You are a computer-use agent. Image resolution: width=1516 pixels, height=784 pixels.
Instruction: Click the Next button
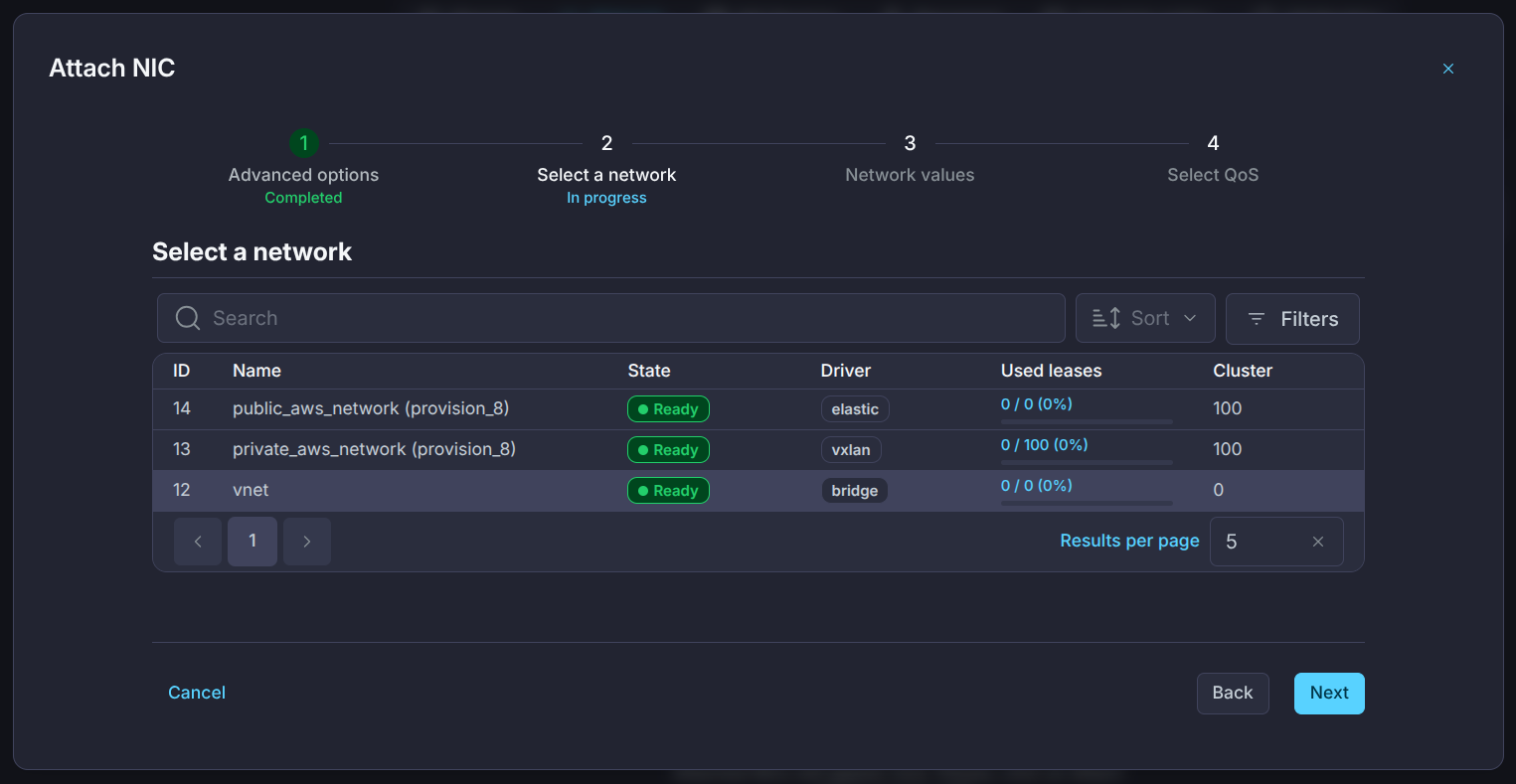pos(1329,694)
